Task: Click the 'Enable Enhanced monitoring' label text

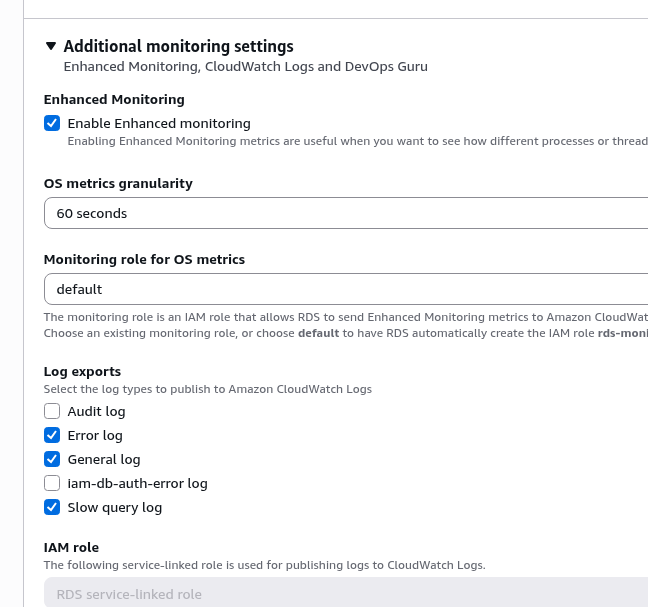Action: tap(159, 123)
